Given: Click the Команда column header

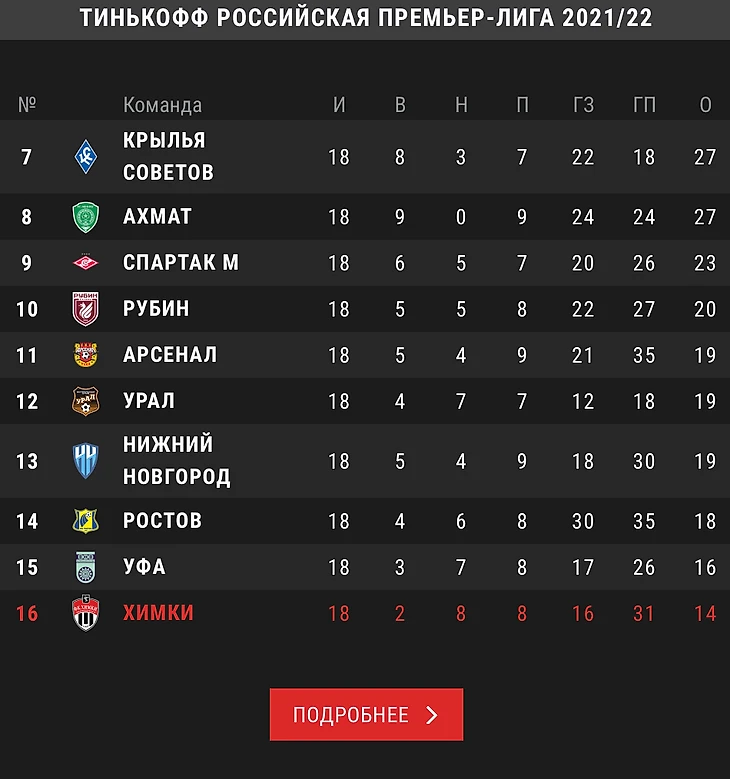Looking at the screenshot, I should pyautogui.click(x=162, y=105).
